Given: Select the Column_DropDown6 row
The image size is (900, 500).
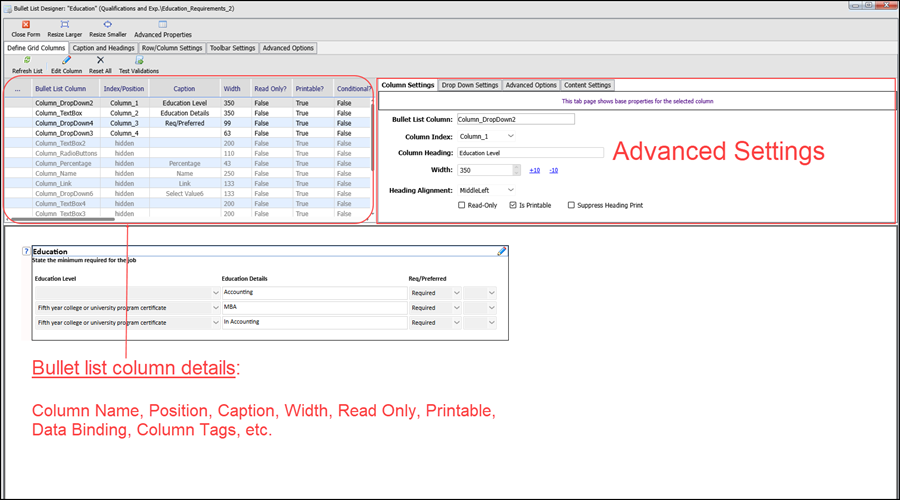Looking at the screenshot, I should click(x=188, y=193).
